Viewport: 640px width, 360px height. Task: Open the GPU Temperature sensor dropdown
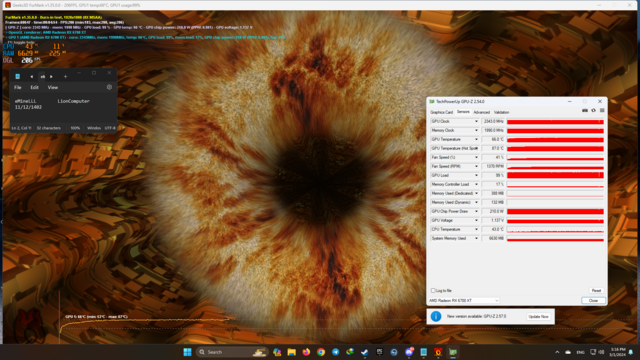(476, 139)
